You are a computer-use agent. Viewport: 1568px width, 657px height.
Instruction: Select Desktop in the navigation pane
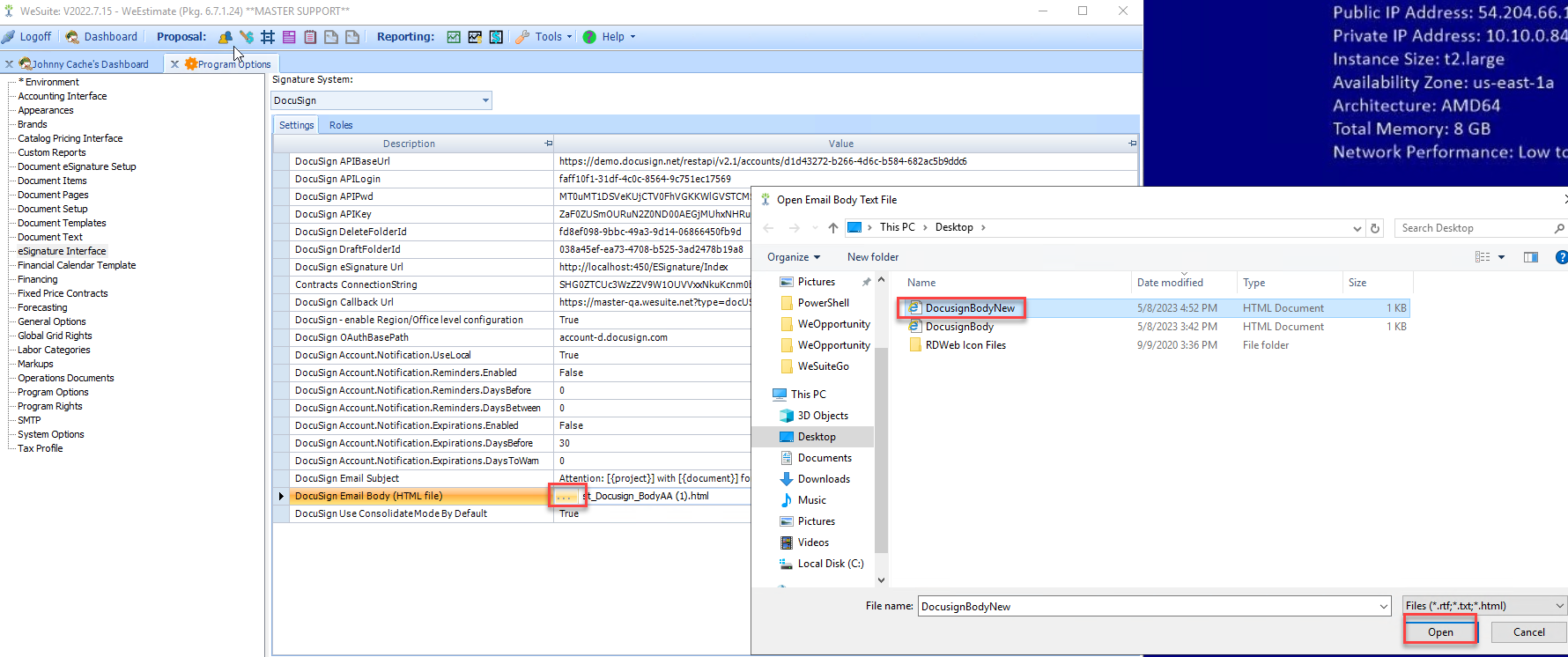pyautogui.click(x=817, y=437)
